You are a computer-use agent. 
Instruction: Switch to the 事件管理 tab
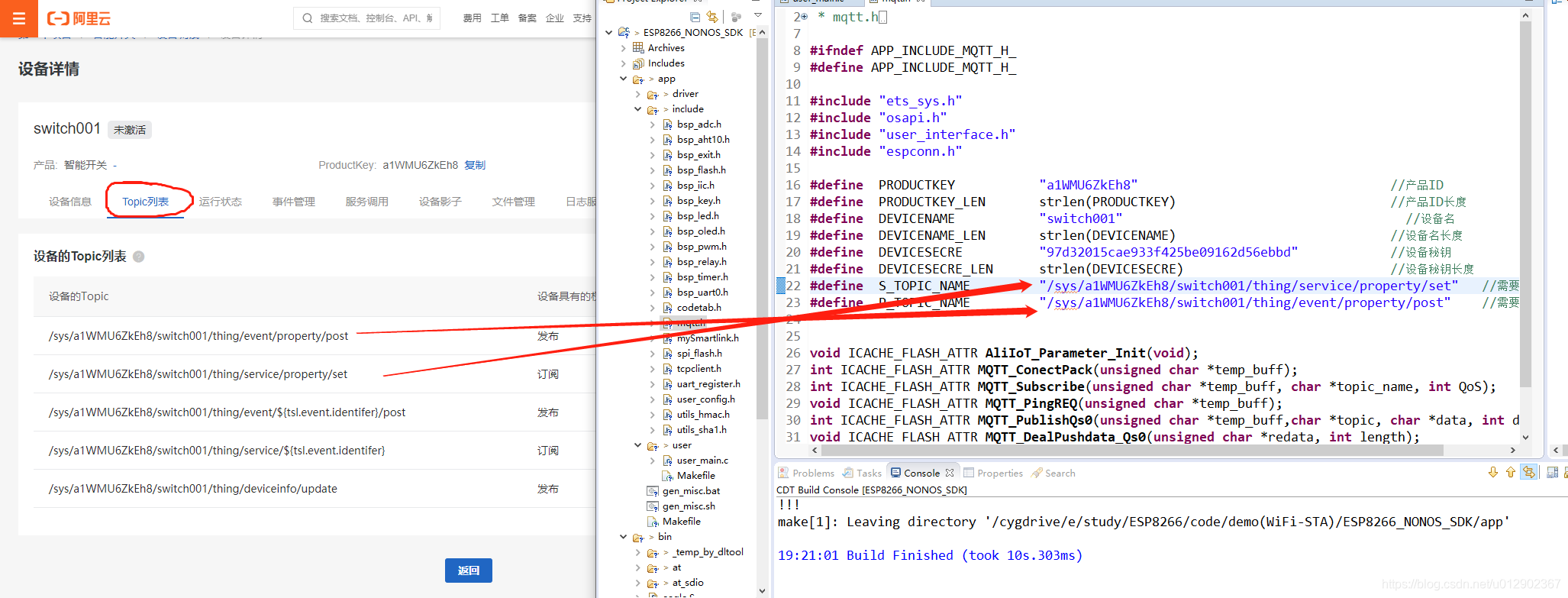click(x=294, y=202)
